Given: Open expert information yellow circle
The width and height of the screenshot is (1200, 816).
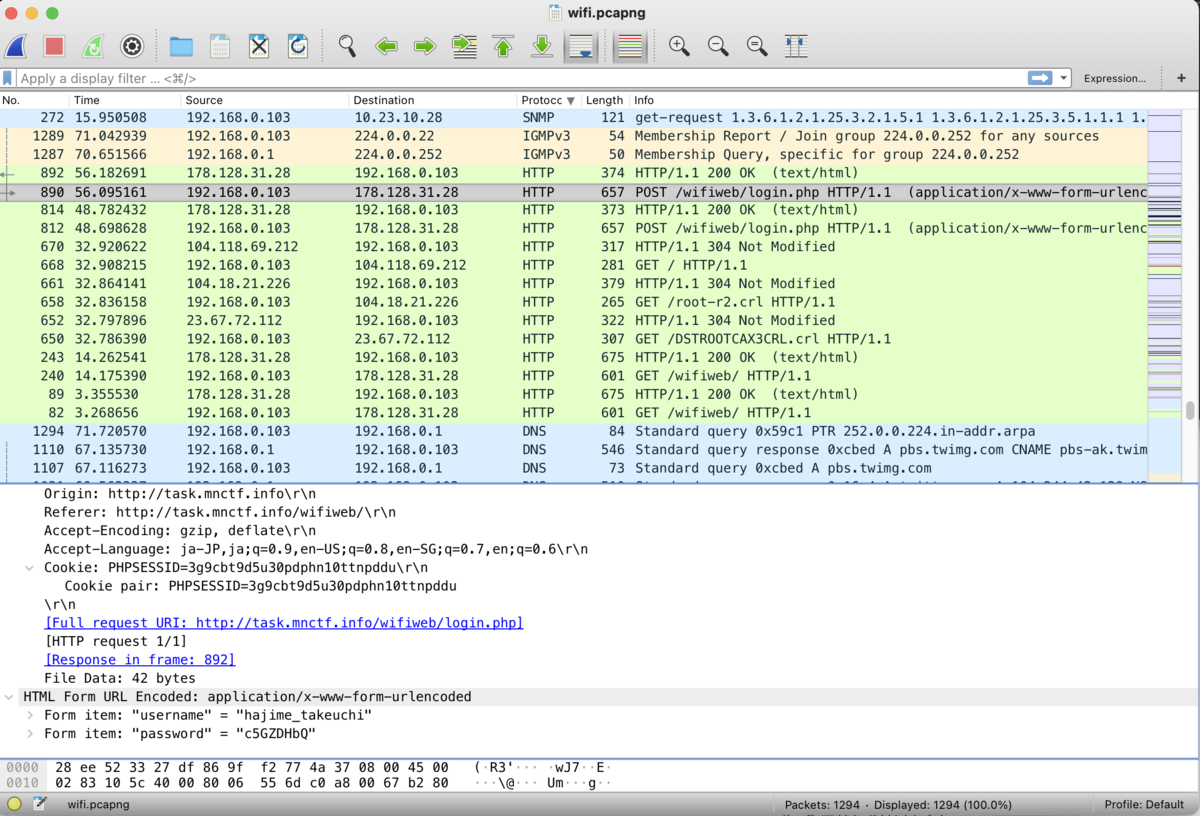Looking at the screenshot, I should [x=15, y=804].
